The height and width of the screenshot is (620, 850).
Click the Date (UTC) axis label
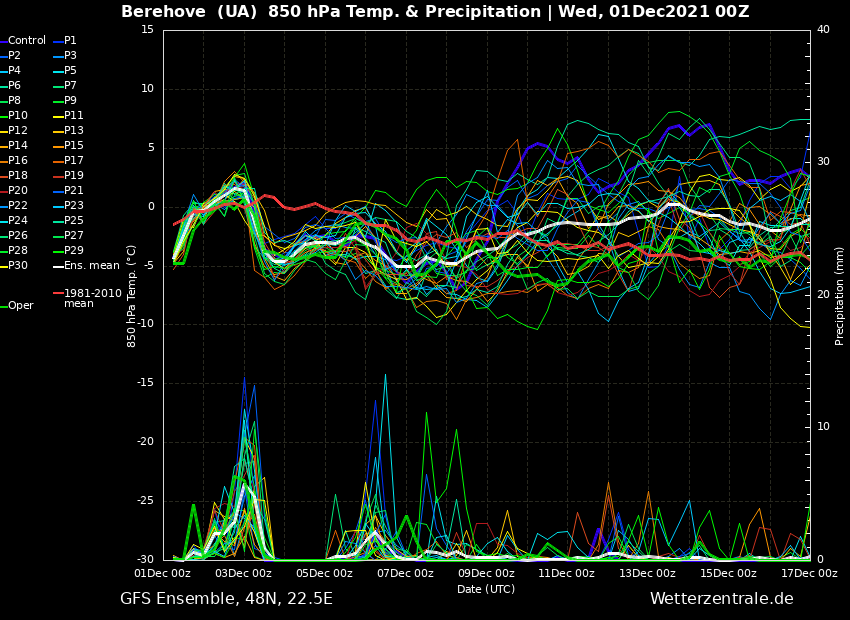[x=486, y=590]
